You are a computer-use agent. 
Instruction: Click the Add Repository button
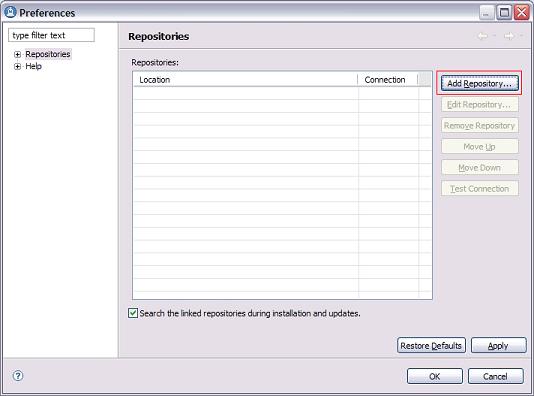point(480,83)
